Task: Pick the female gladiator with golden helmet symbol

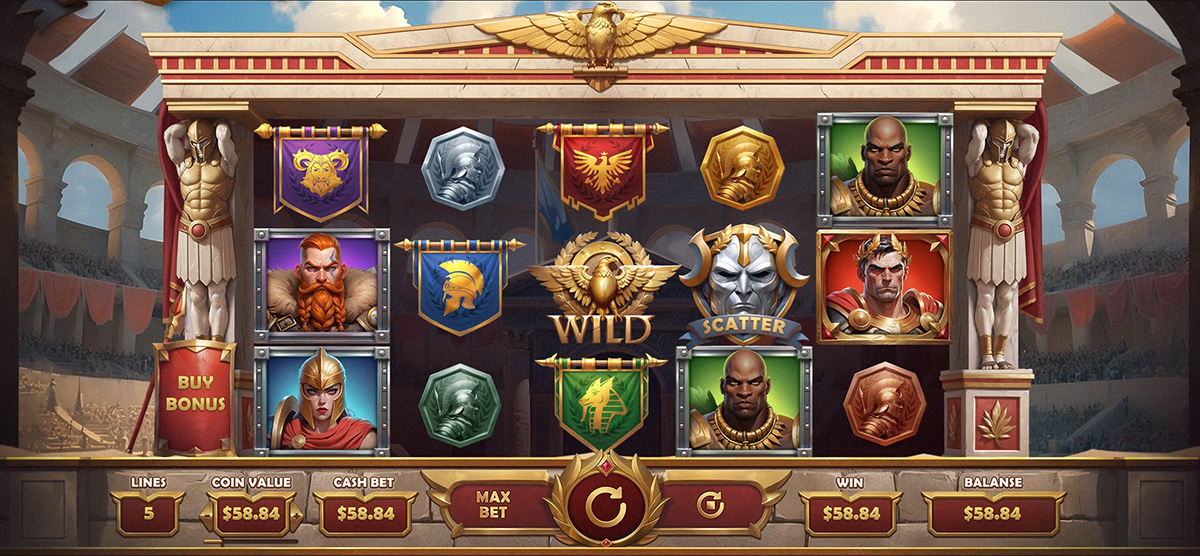Action: click(x=322, y=398)
